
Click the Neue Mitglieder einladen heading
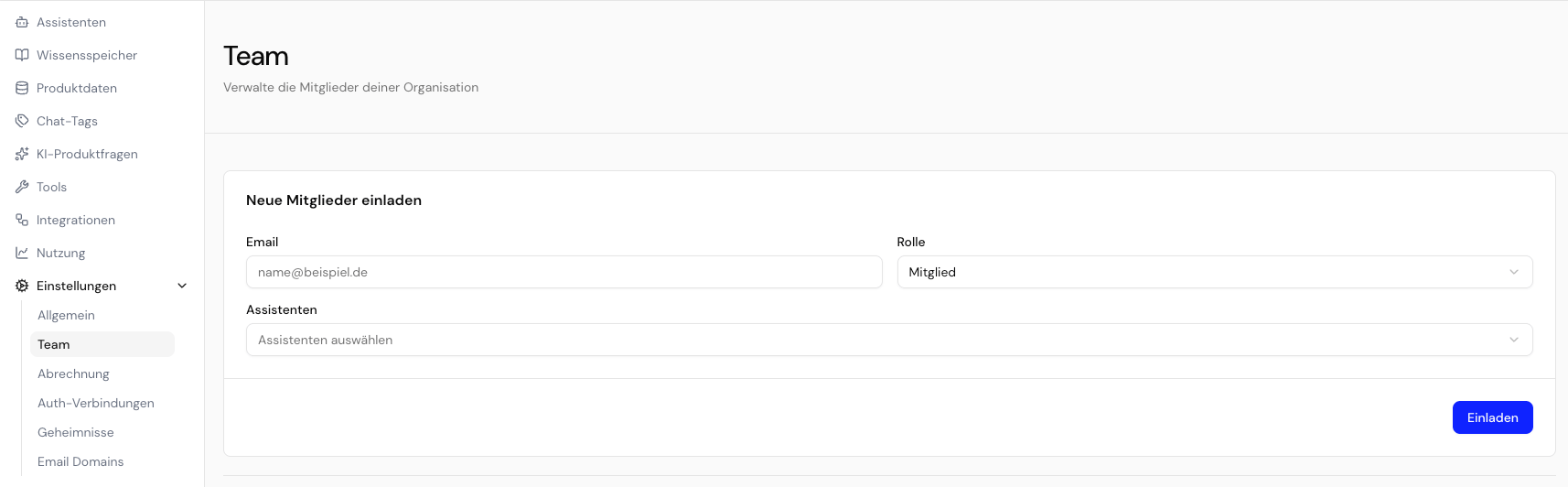[334, 200]
